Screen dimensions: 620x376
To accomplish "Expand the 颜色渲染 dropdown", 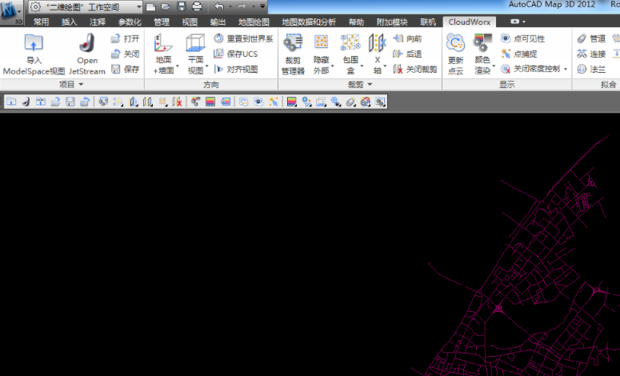I will tap(493, 66).
